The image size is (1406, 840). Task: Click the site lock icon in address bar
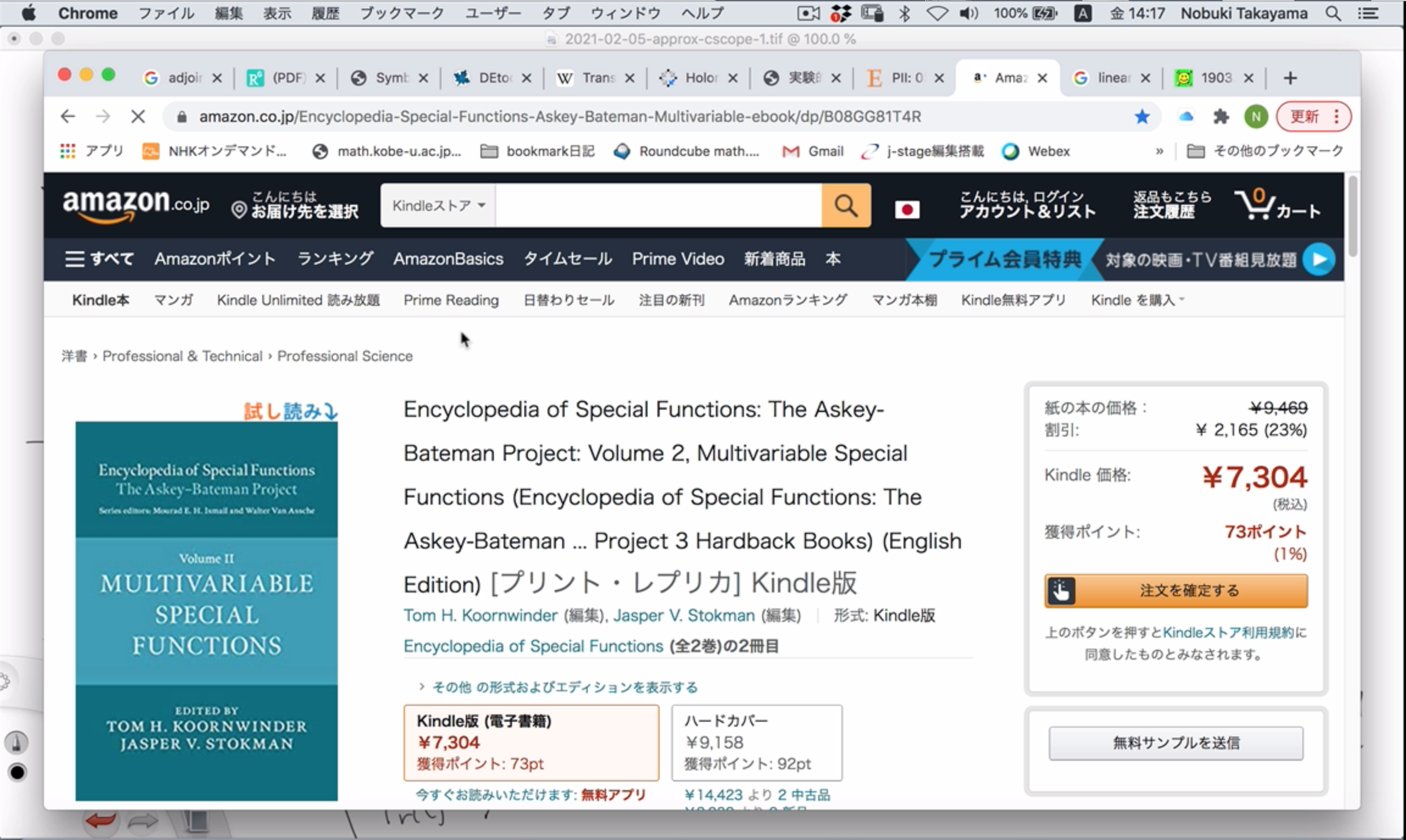182,116
